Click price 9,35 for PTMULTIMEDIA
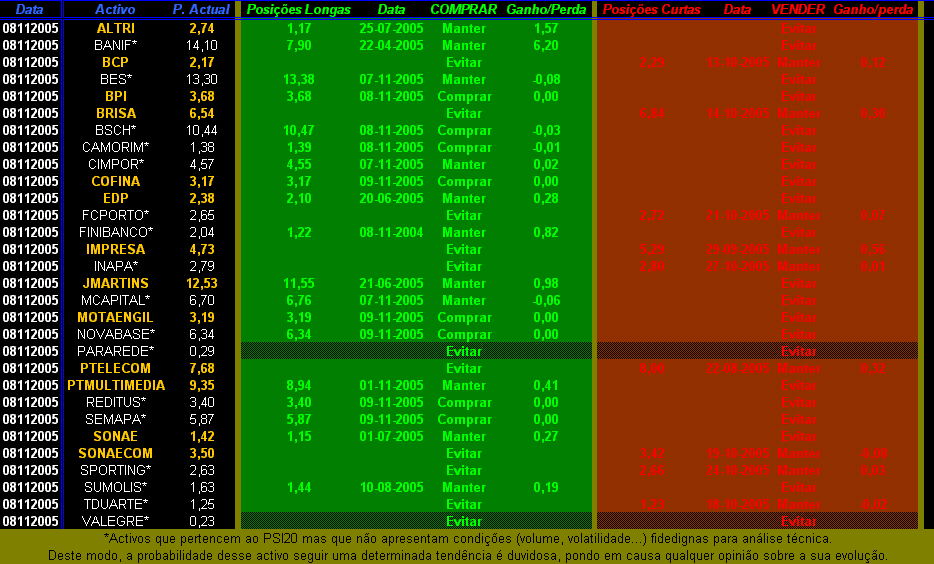934x564 pixels. 202,385
